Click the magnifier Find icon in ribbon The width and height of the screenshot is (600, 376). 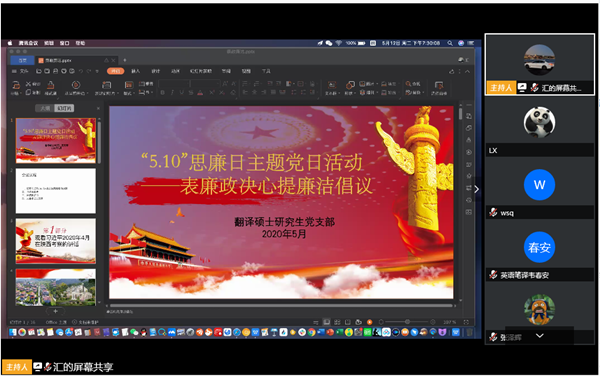[408, 84]
